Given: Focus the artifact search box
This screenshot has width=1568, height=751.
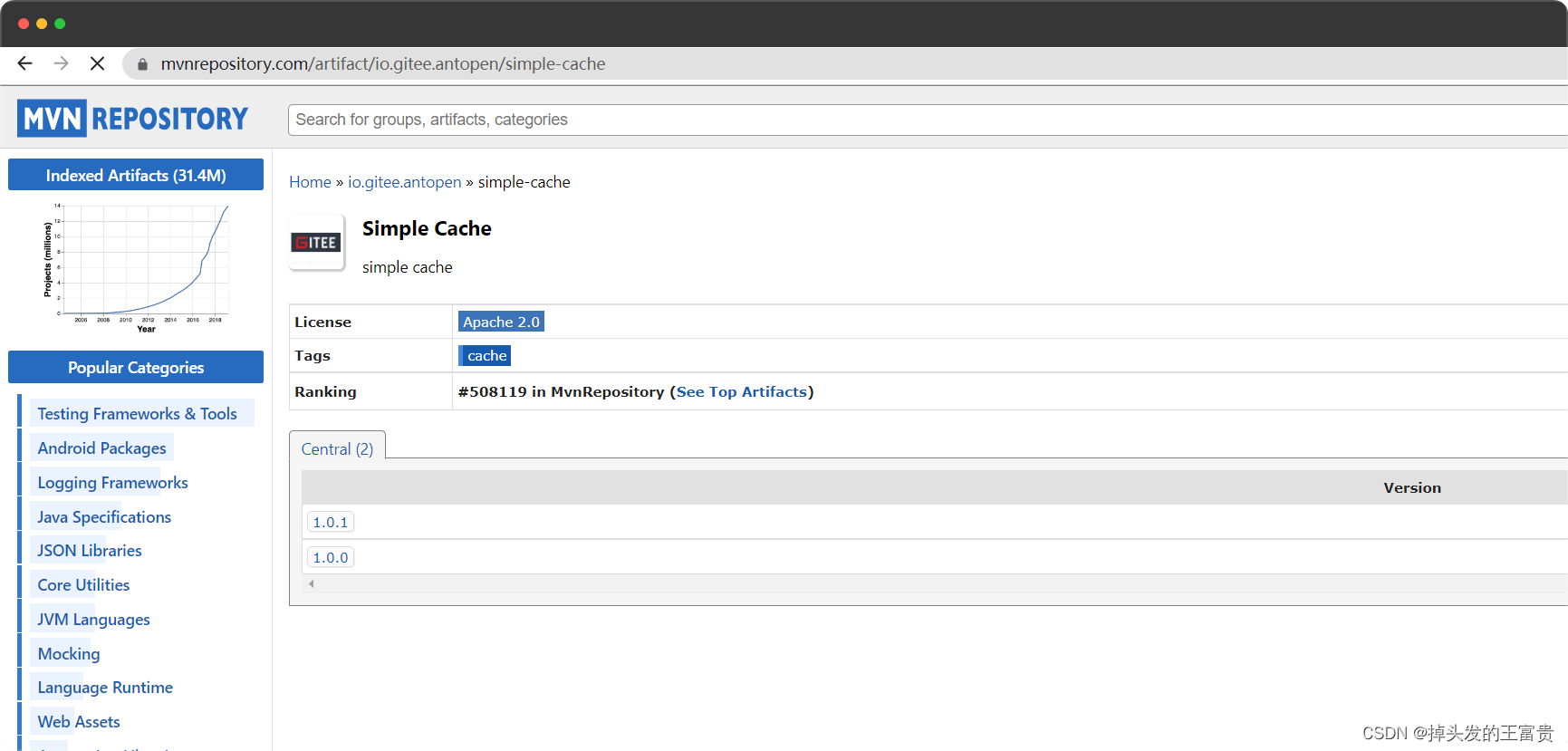Looking at the screenshot, I should pyautogui.click(x=927, y=120).
